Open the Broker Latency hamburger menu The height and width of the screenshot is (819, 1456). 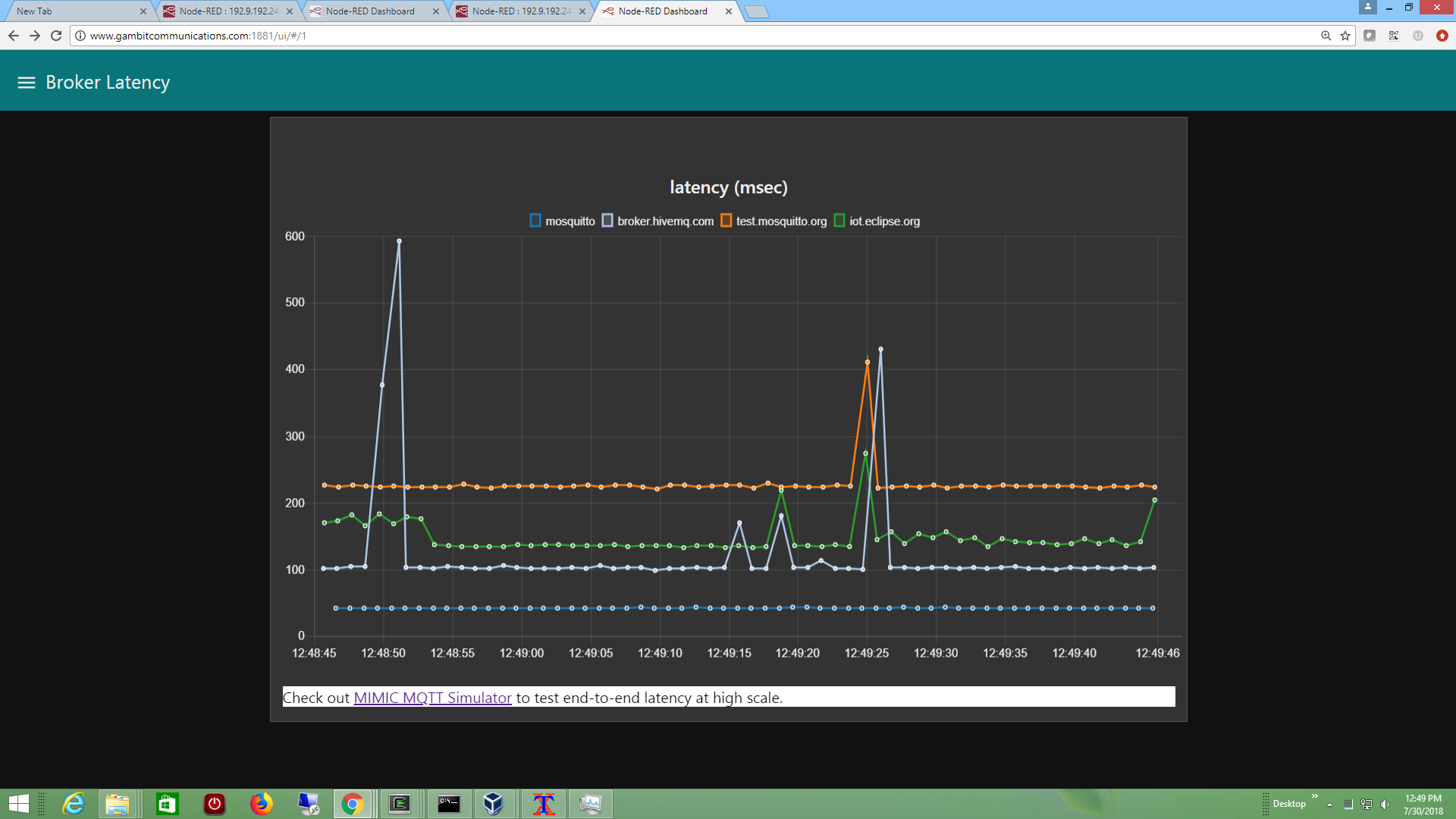(27, 83)
